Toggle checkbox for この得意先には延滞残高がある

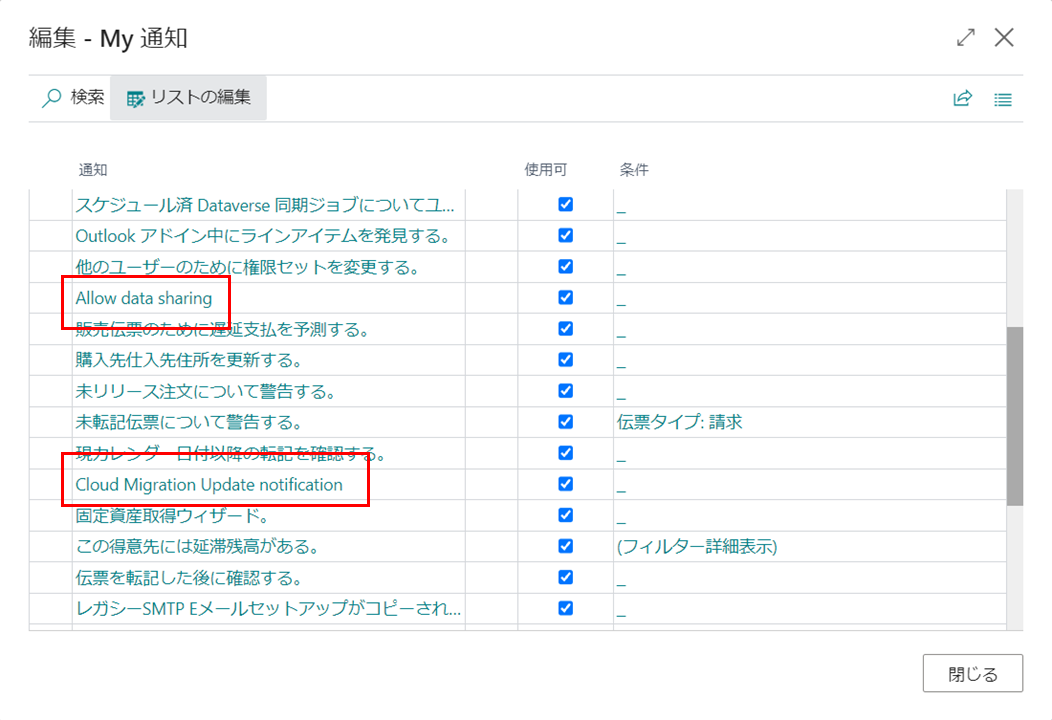click(x=566, y=546)
